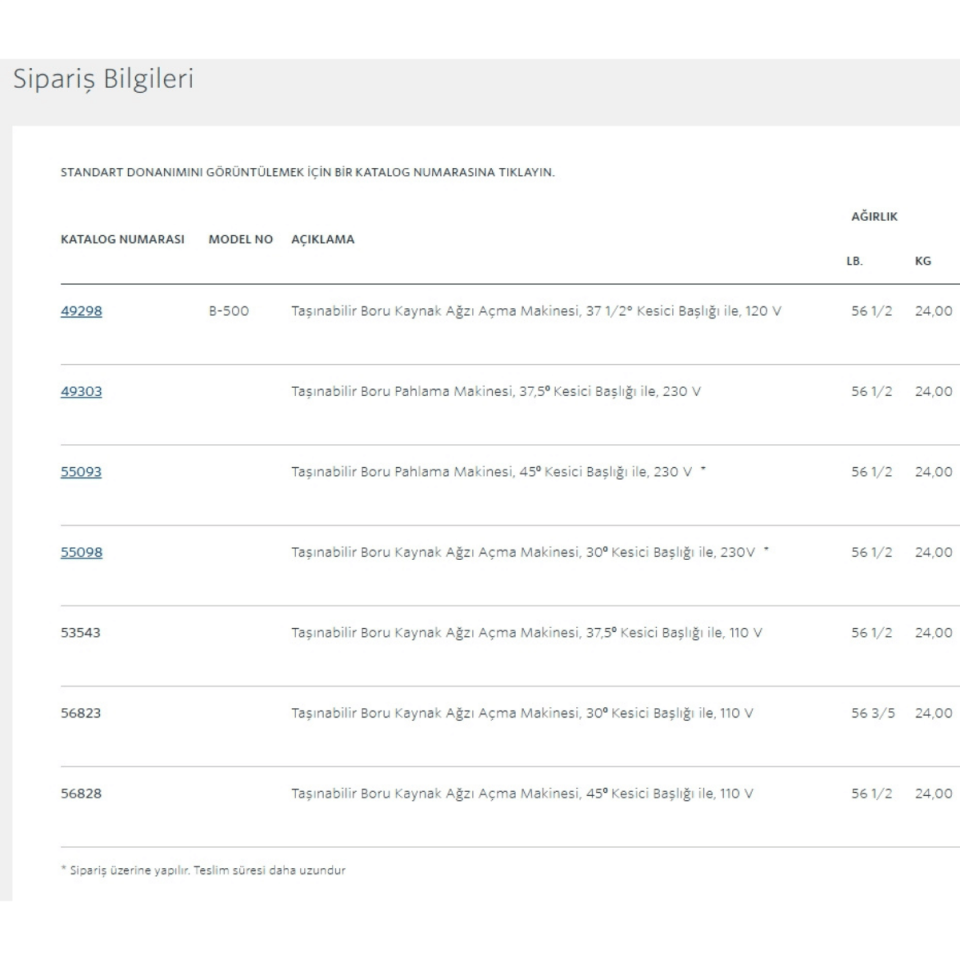Click the AÇIKLAMA column header
This screenshot has width=960, height=960.
click(x=322, y=240)
